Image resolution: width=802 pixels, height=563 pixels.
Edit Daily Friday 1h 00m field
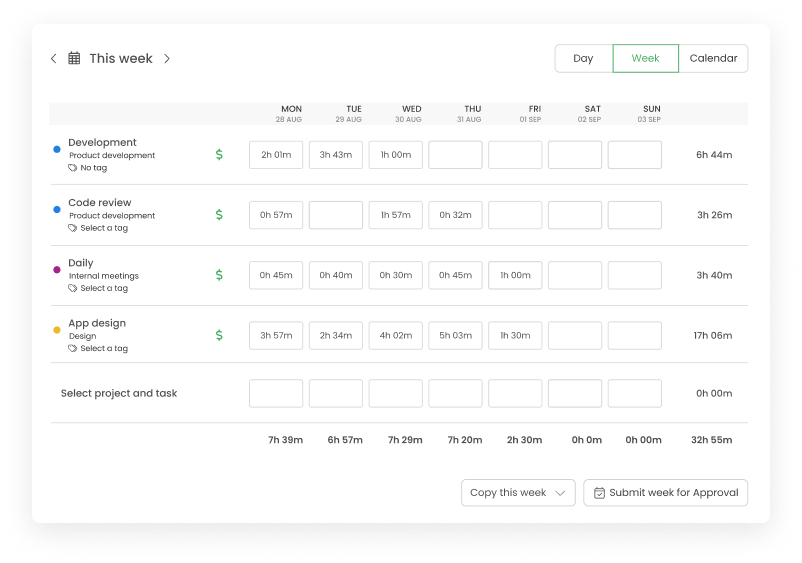[515, 275]
